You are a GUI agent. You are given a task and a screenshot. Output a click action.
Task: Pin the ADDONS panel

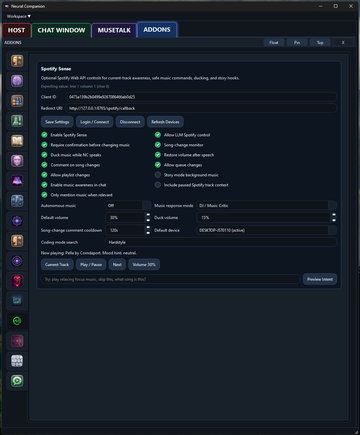tap(297, 43)
